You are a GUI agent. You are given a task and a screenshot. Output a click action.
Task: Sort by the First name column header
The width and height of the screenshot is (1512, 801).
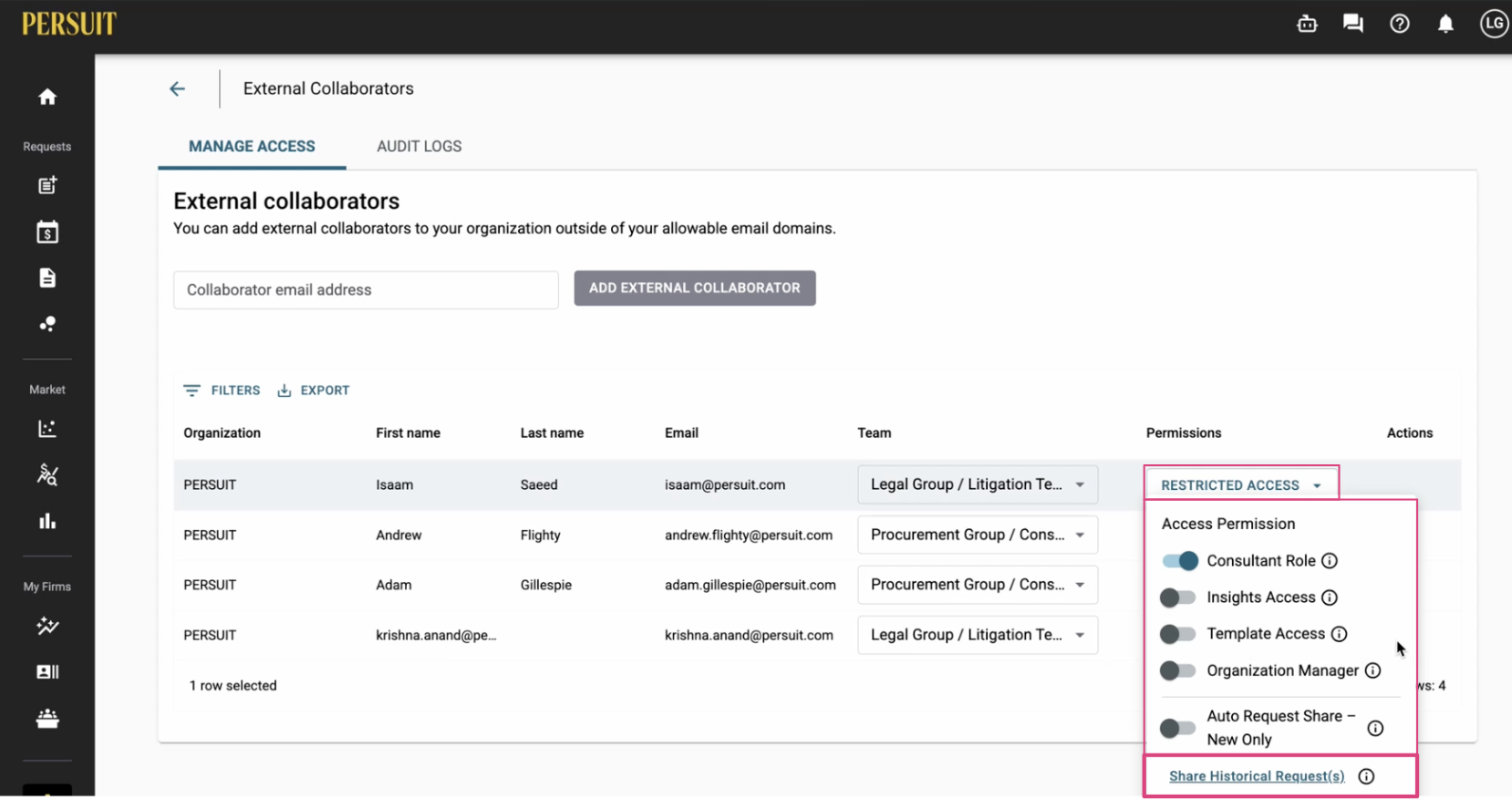tap(408, 433)
